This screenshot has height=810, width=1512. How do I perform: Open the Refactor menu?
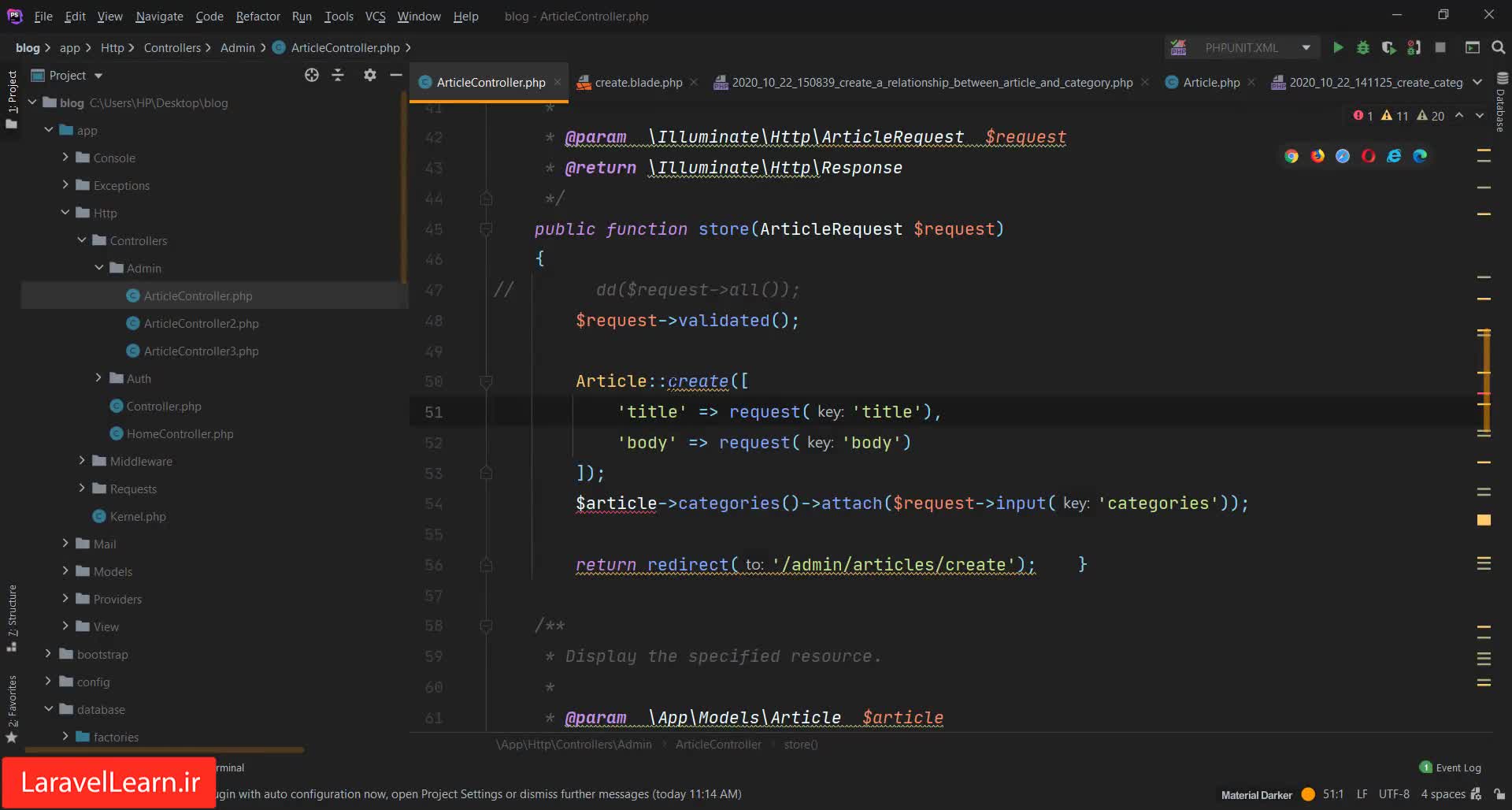pos(258,16)
